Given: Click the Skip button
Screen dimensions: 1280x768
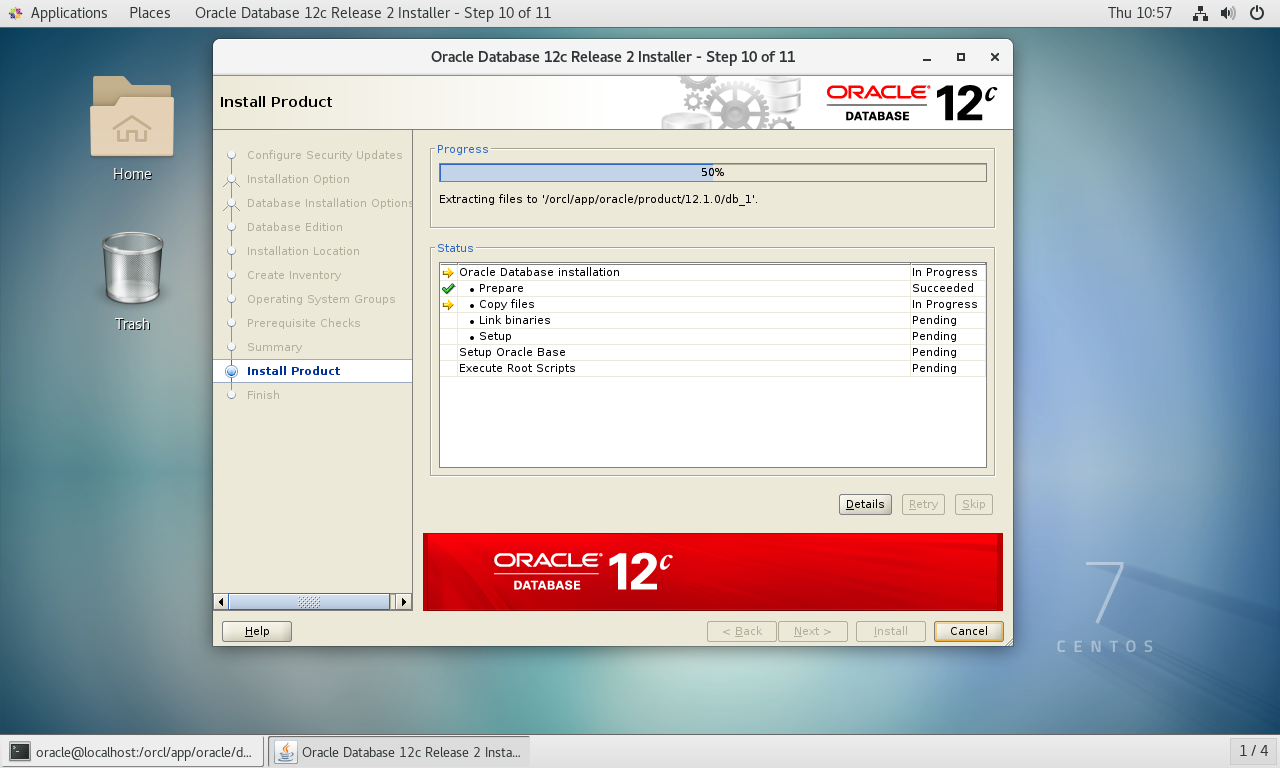Looking at the screenshot, I should [x=974, y=504].
